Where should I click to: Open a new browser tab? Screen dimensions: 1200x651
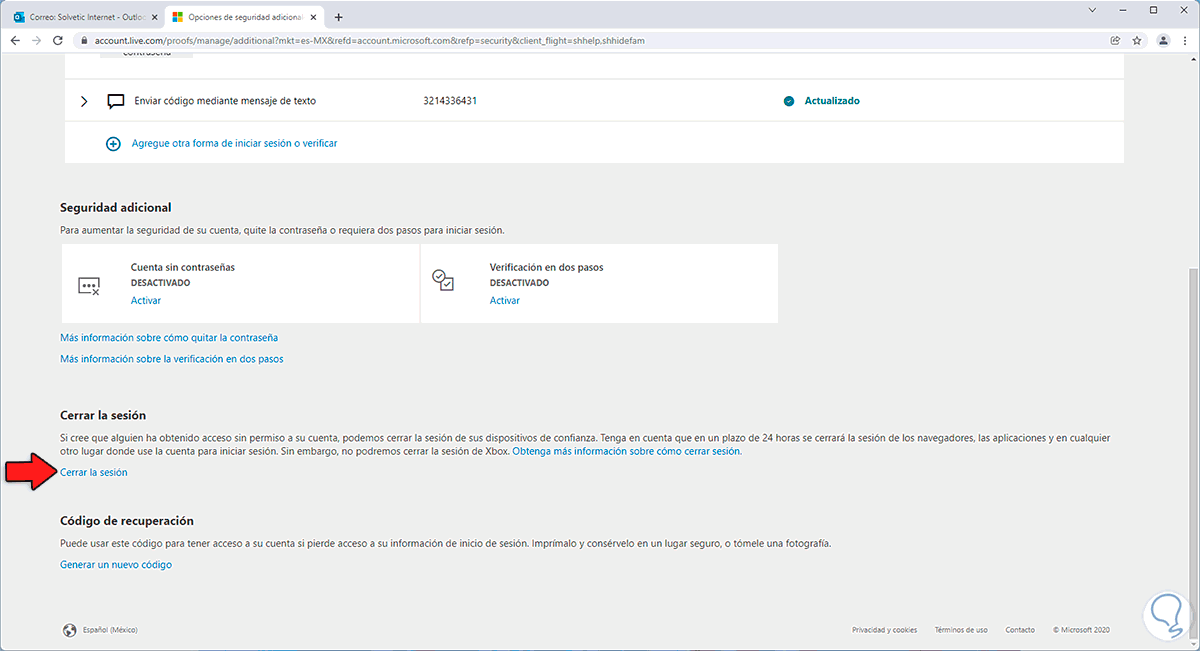(x=338, y=17)
